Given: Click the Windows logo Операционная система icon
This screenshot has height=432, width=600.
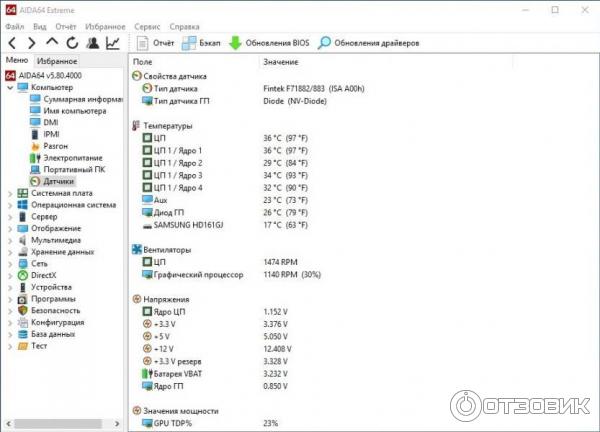Looking at the screenshot, I should (23, 205).
